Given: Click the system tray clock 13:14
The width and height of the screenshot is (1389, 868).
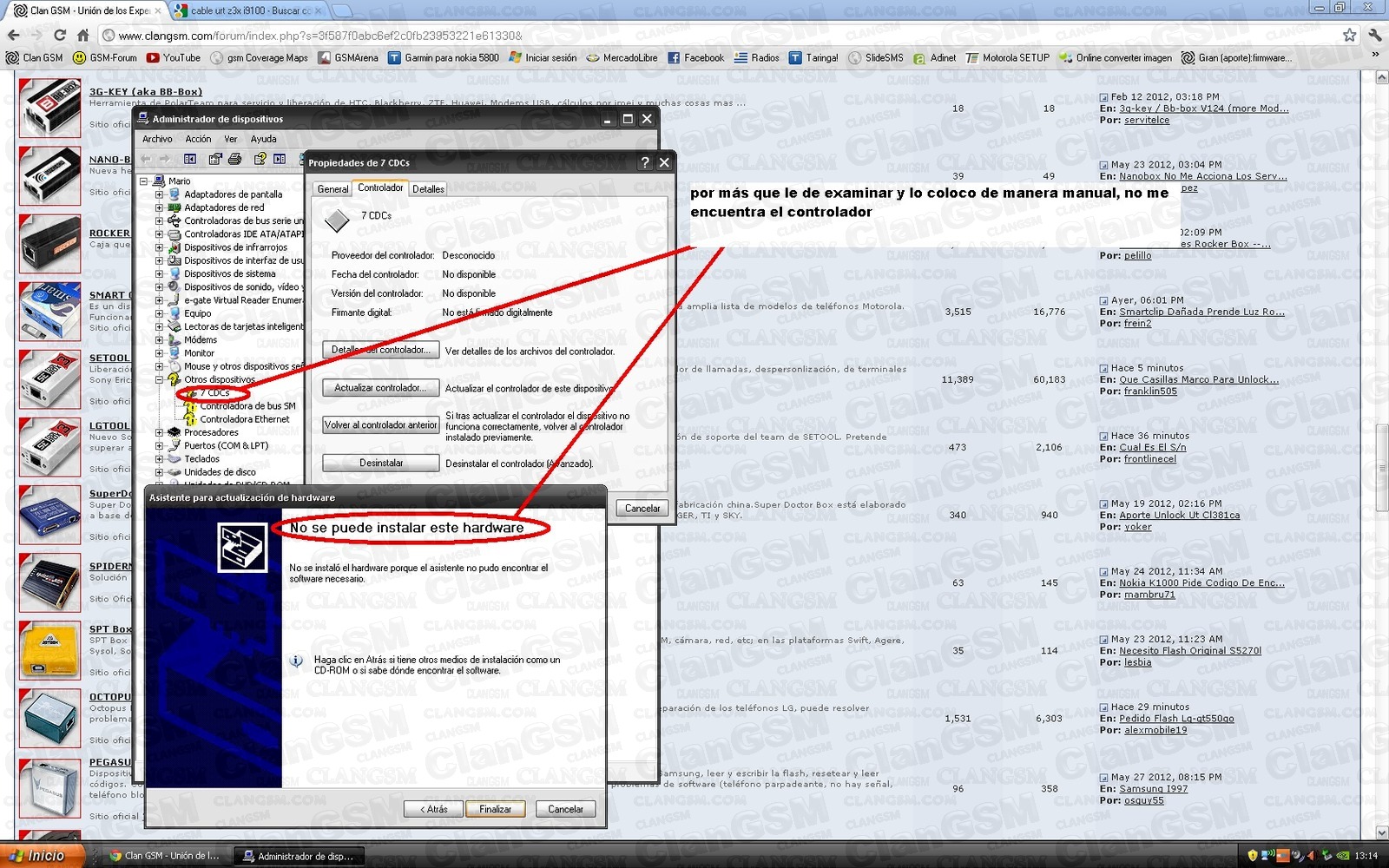Looking at the screenshot, I should tap(1366, 856).
